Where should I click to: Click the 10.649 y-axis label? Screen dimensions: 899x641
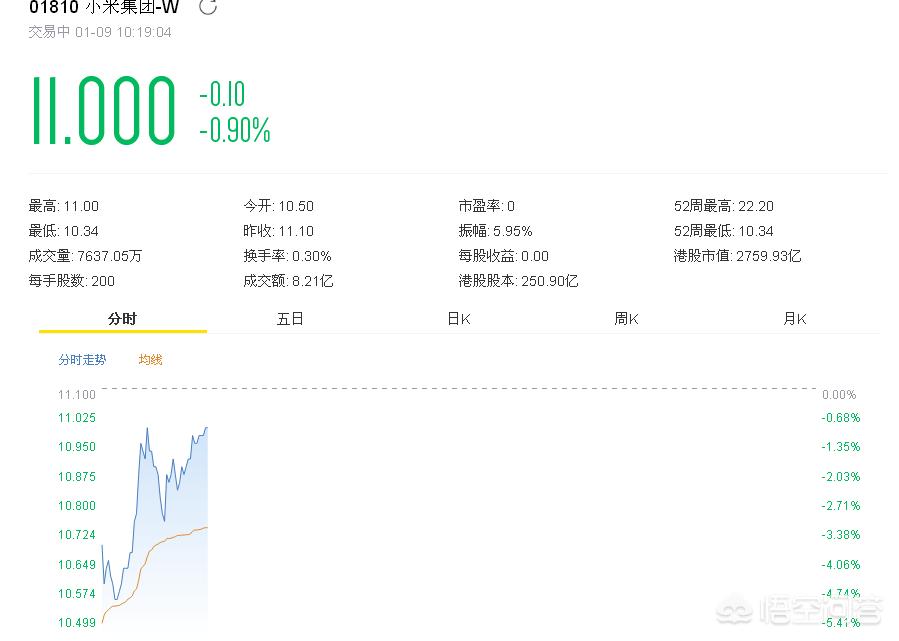[x=77, y=565]
